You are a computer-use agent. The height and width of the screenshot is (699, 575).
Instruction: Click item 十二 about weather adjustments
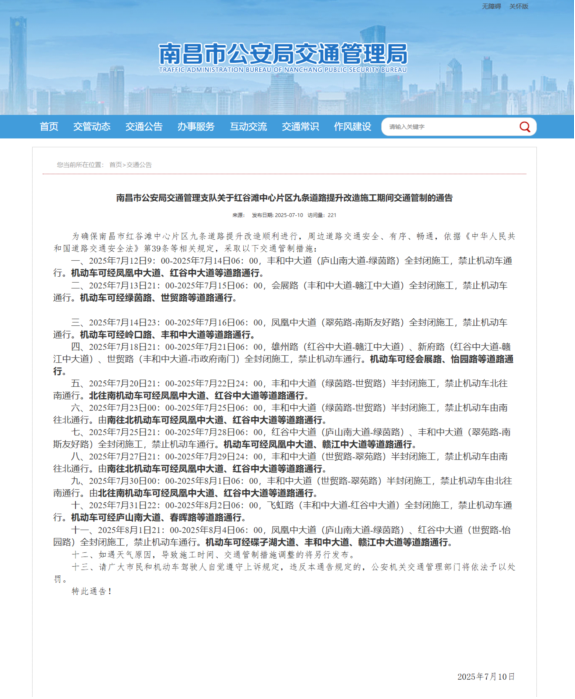(x=214, y=555)
